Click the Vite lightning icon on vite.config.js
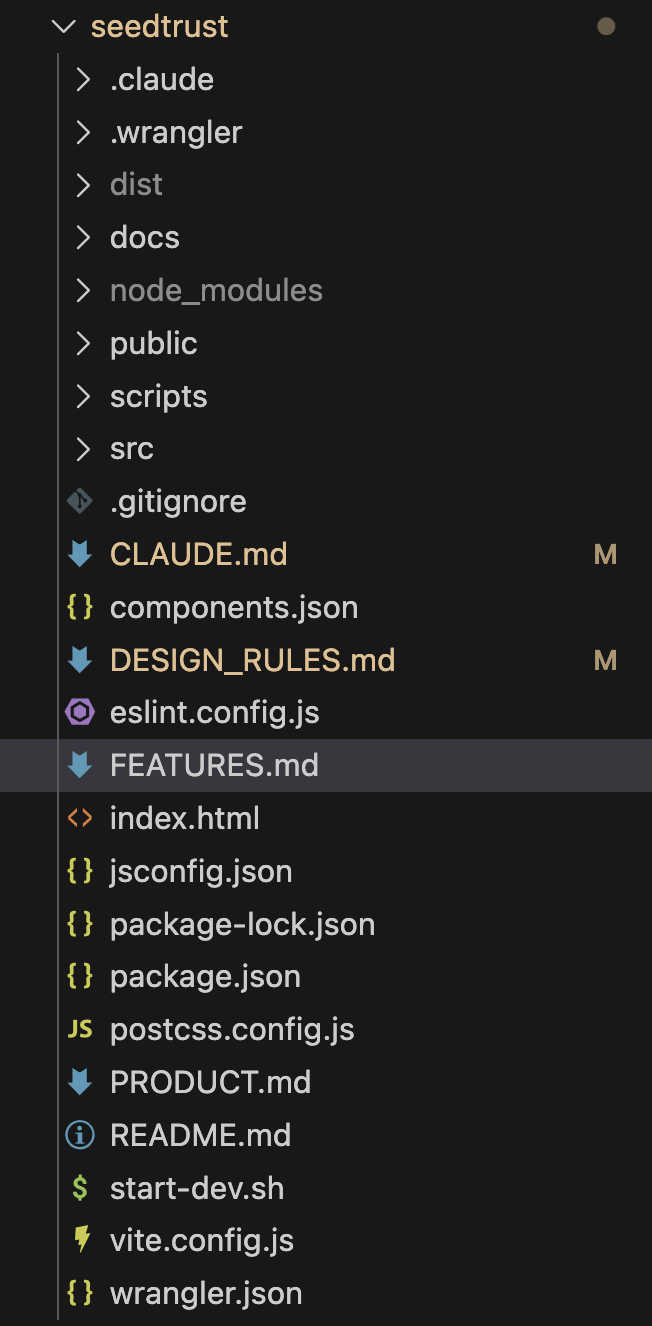The image size is (652, 1326). pyautogui.click(x=80, y=1240)
